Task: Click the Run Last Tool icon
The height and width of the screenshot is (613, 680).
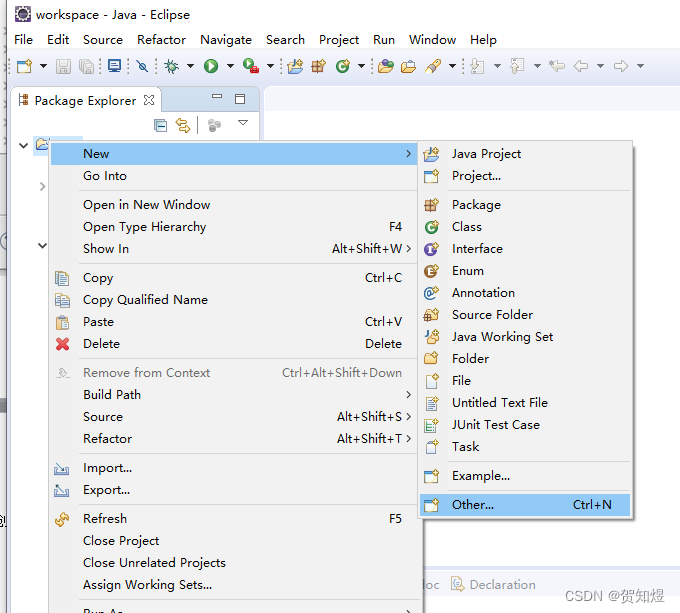Action: click(x=251, y=66)
